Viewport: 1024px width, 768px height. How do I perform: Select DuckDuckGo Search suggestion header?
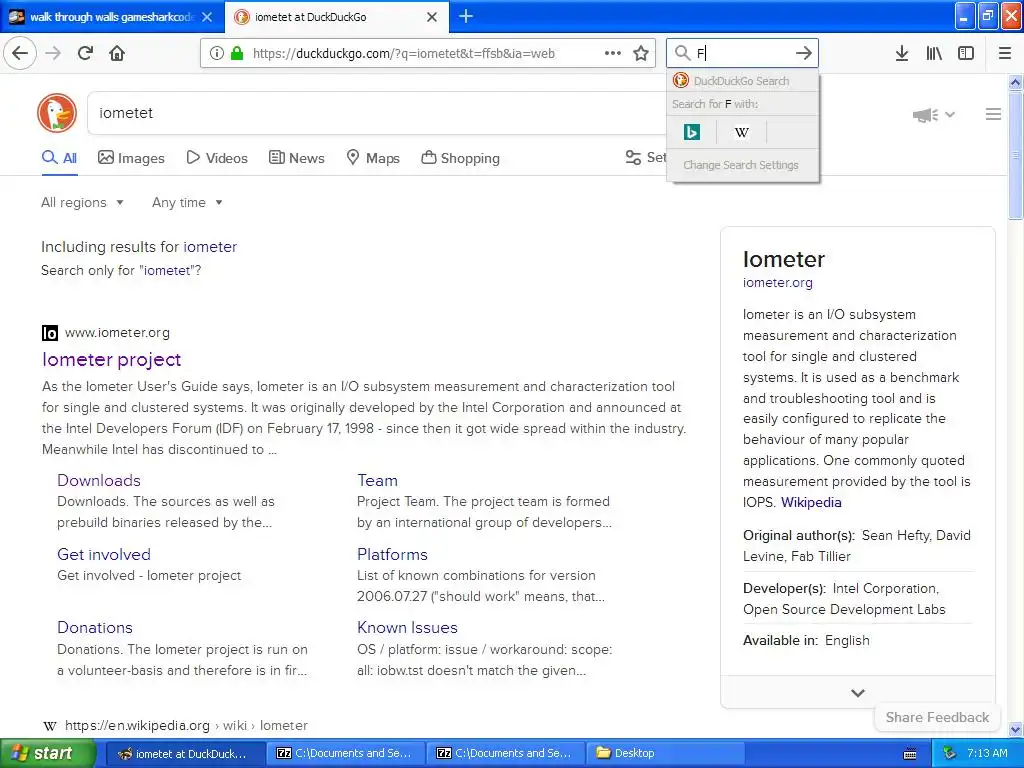[743, 81]
